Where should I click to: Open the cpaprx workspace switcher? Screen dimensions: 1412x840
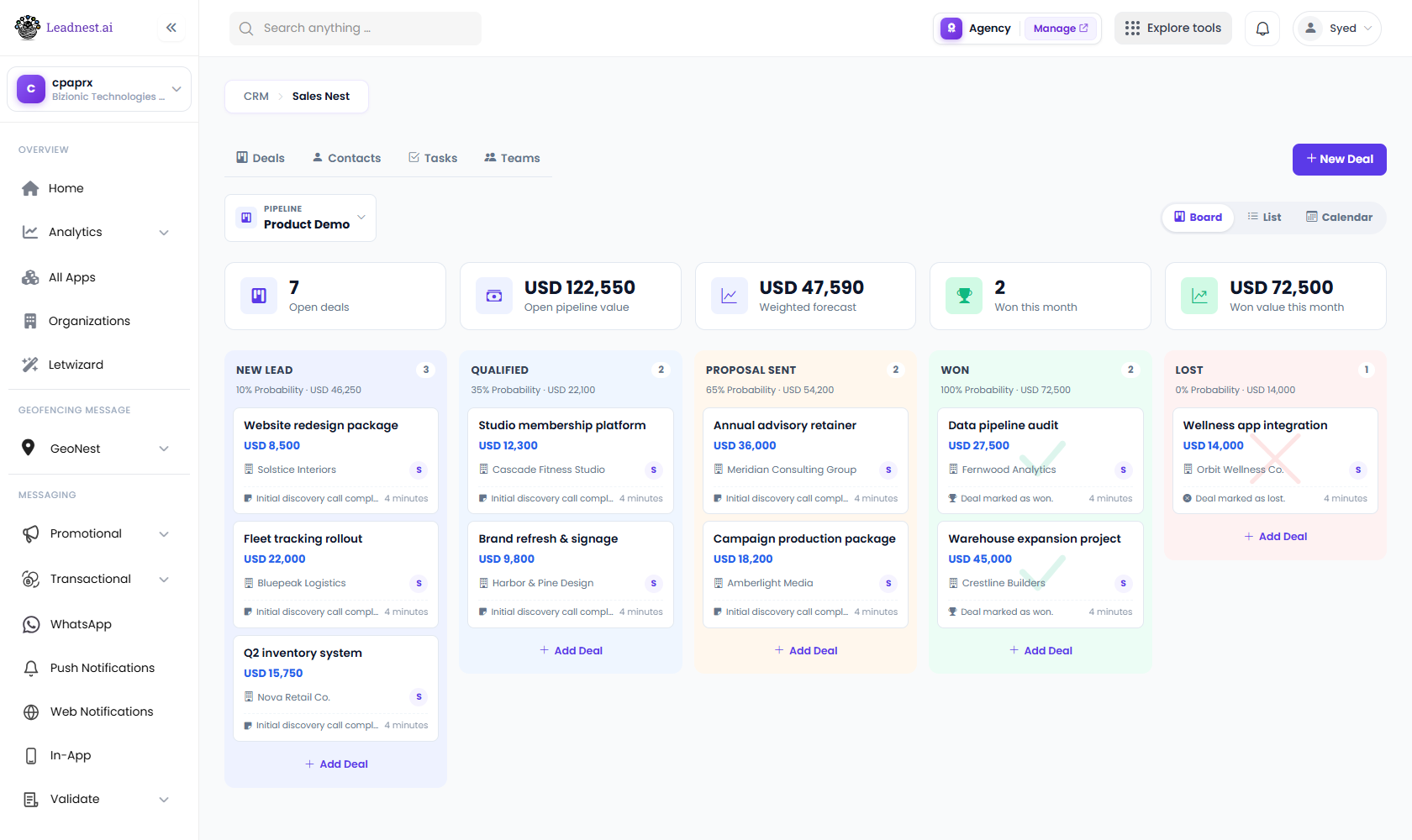pos(99,89)
